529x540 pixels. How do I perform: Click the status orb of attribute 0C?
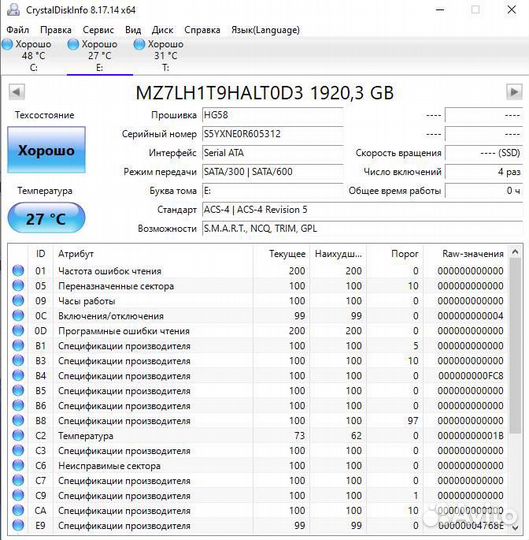point(18,316)
